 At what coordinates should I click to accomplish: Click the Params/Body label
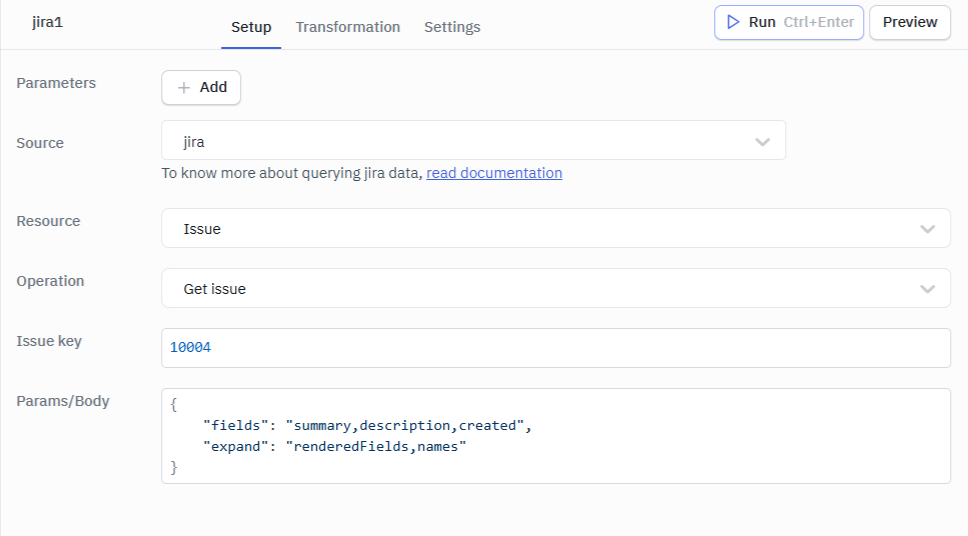63,401
